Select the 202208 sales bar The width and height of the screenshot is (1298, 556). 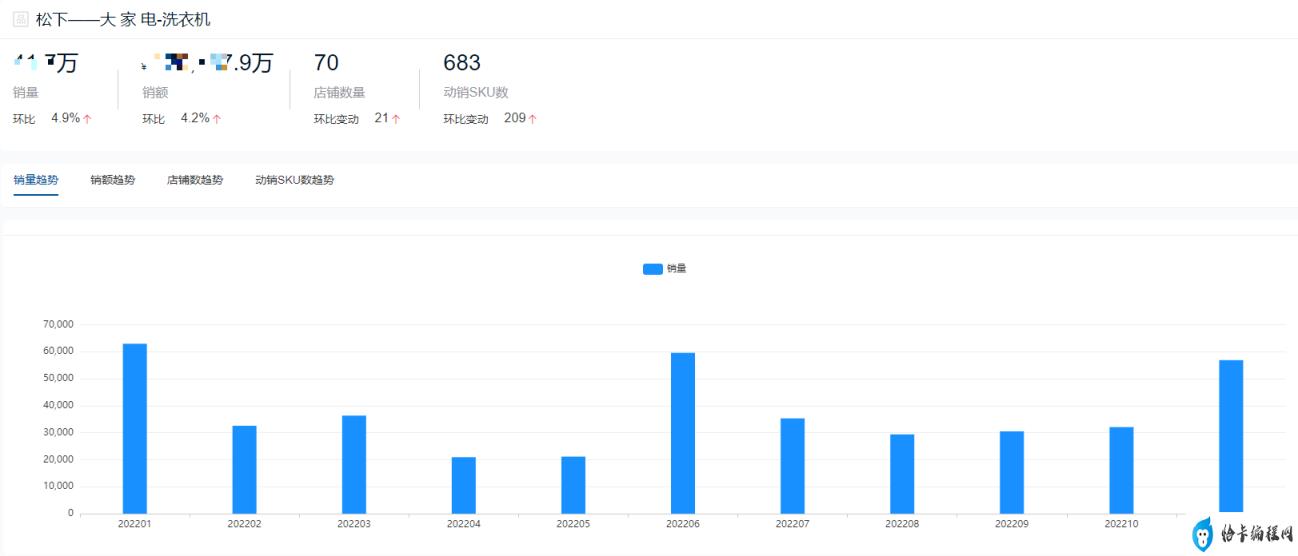click(902, 474)
